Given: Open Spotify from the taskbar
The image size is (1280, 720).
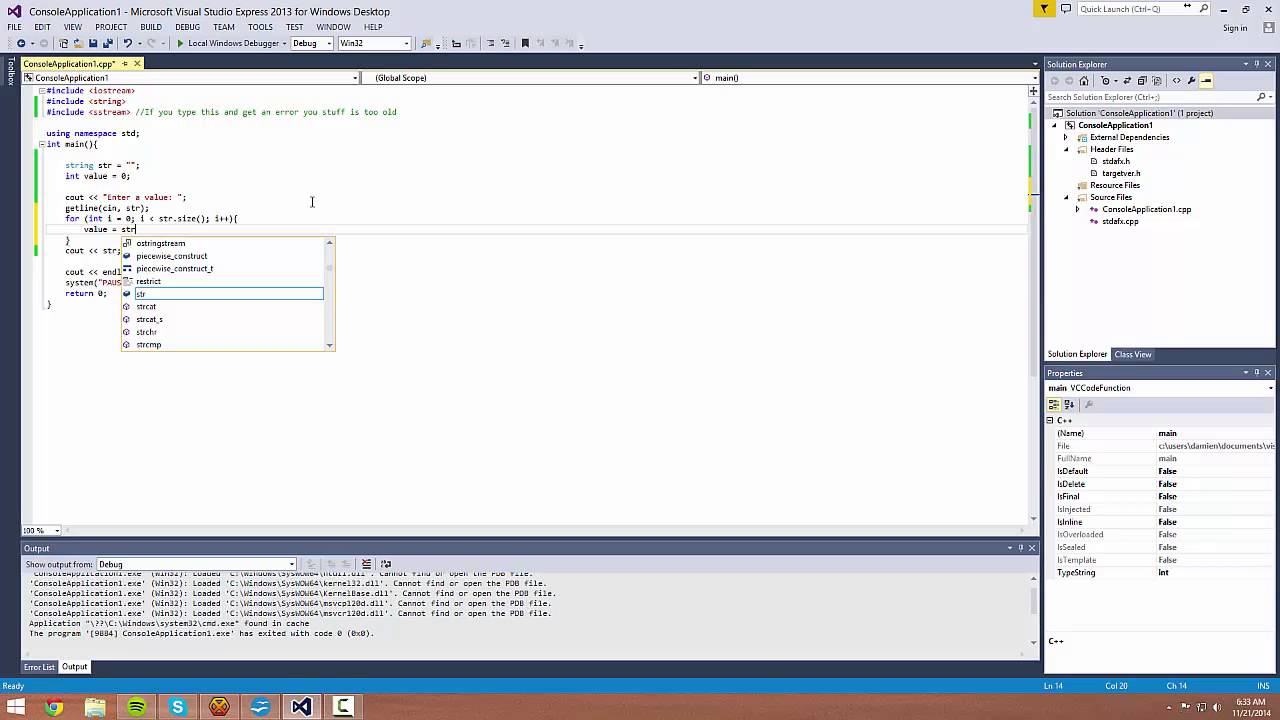Looking at the screenshot, I should pyautogui.click(x=136, y=707).
